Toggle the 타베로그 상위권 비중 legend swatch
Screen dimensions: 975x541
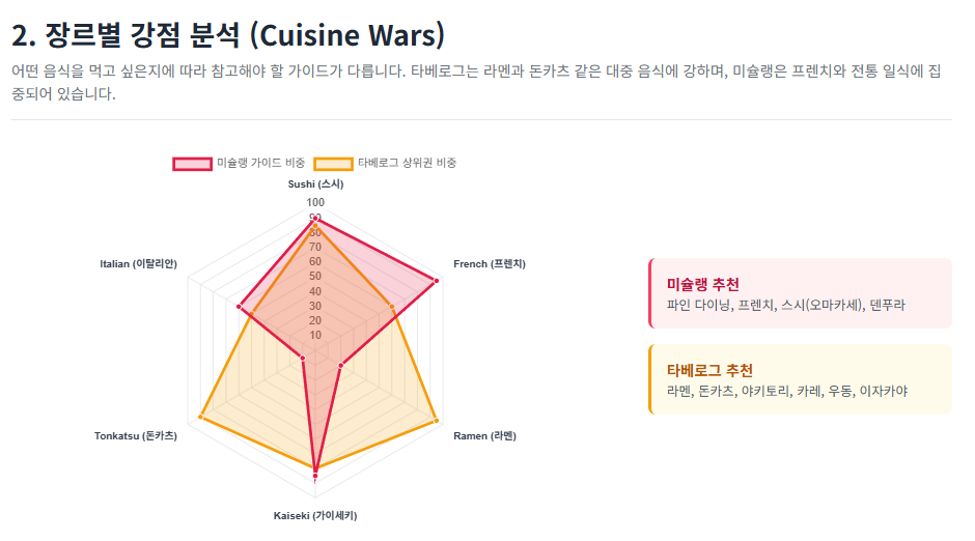click(x=333, y=164)
